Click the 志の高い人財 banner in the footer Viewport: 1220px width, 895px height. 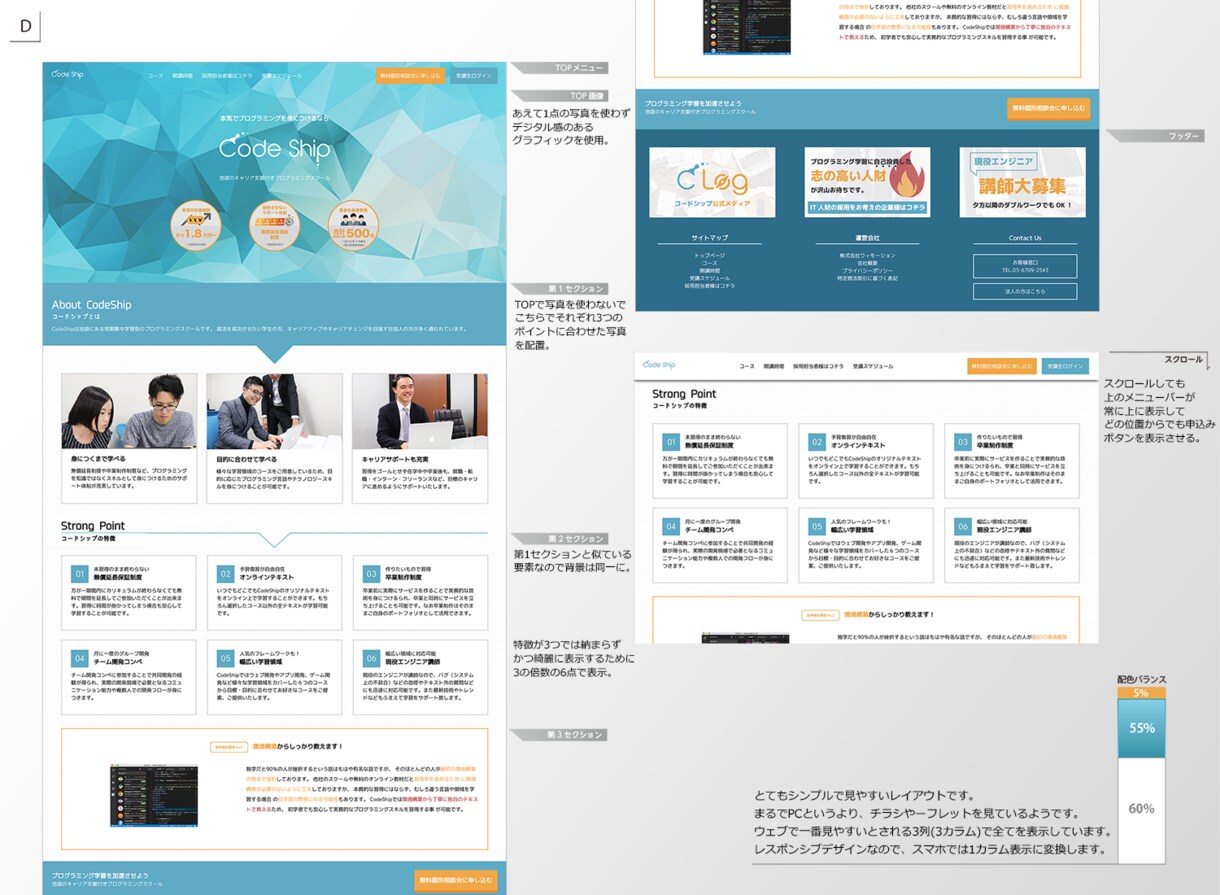(x=867, y=182)
